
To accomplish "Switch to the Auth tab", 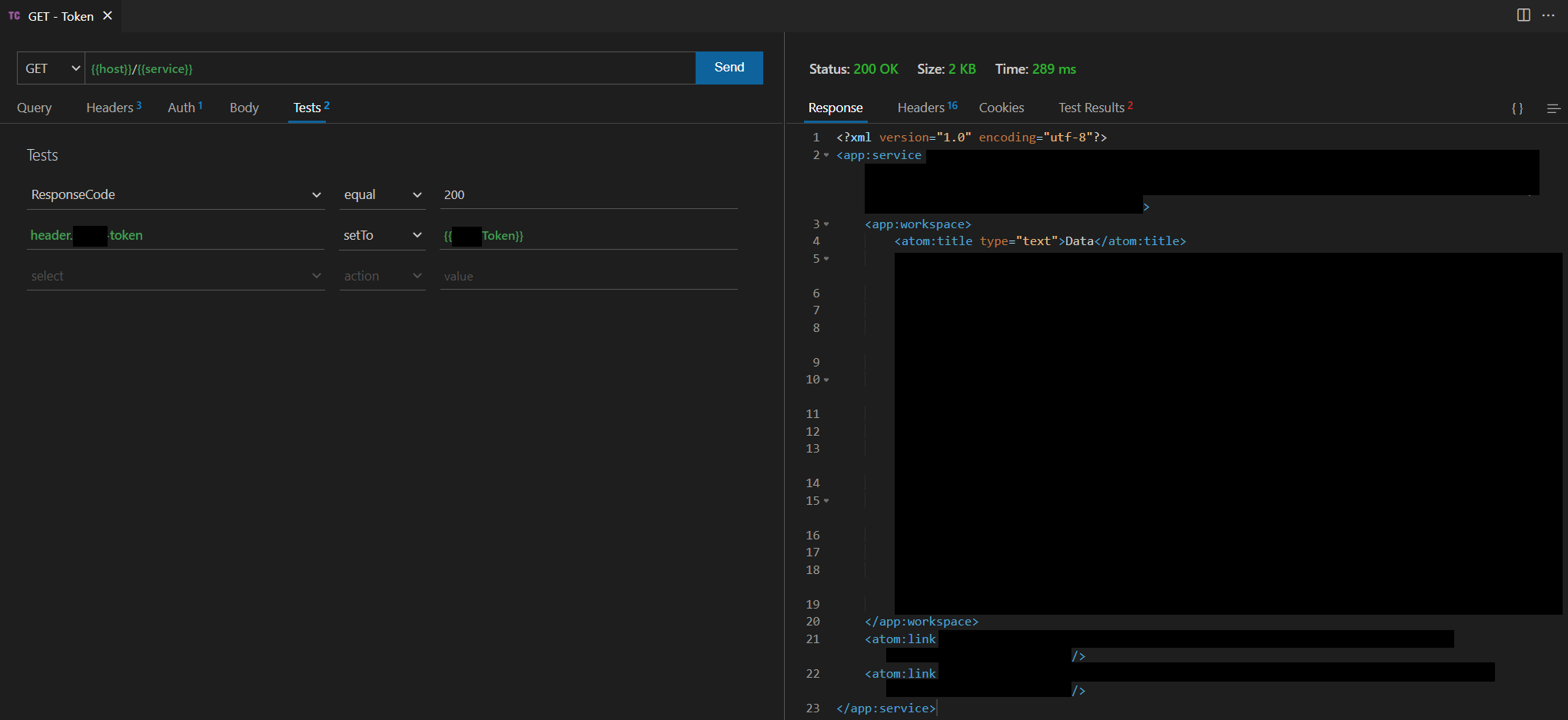I will (181, 108).
